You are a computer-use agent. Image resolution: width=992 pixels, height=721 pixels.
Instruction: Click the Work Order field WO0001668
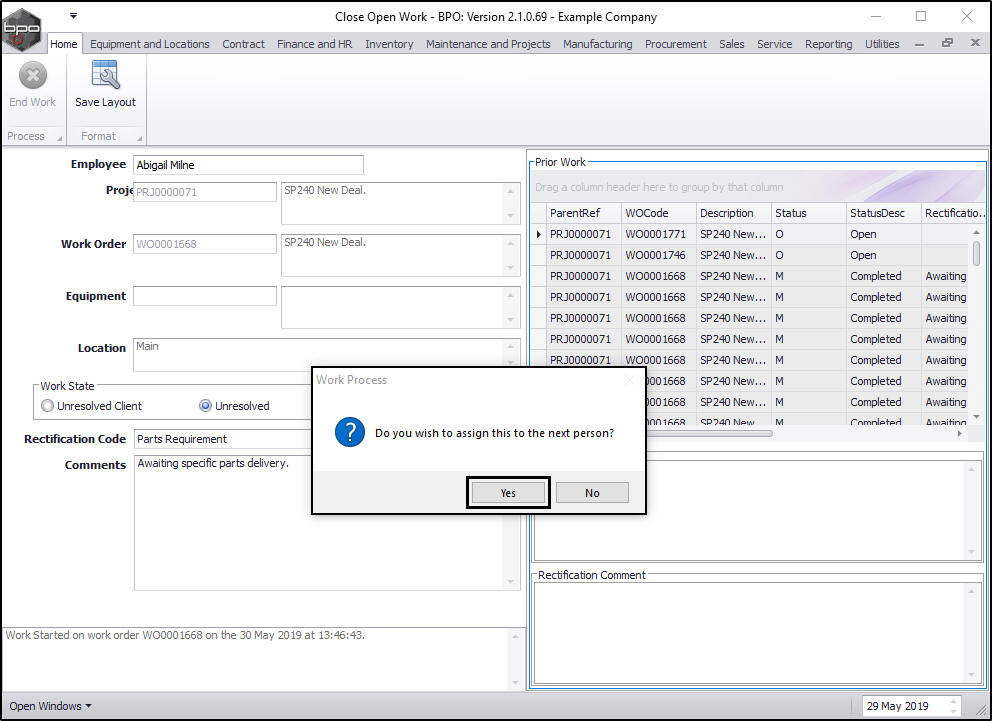[x=204, y=244]
